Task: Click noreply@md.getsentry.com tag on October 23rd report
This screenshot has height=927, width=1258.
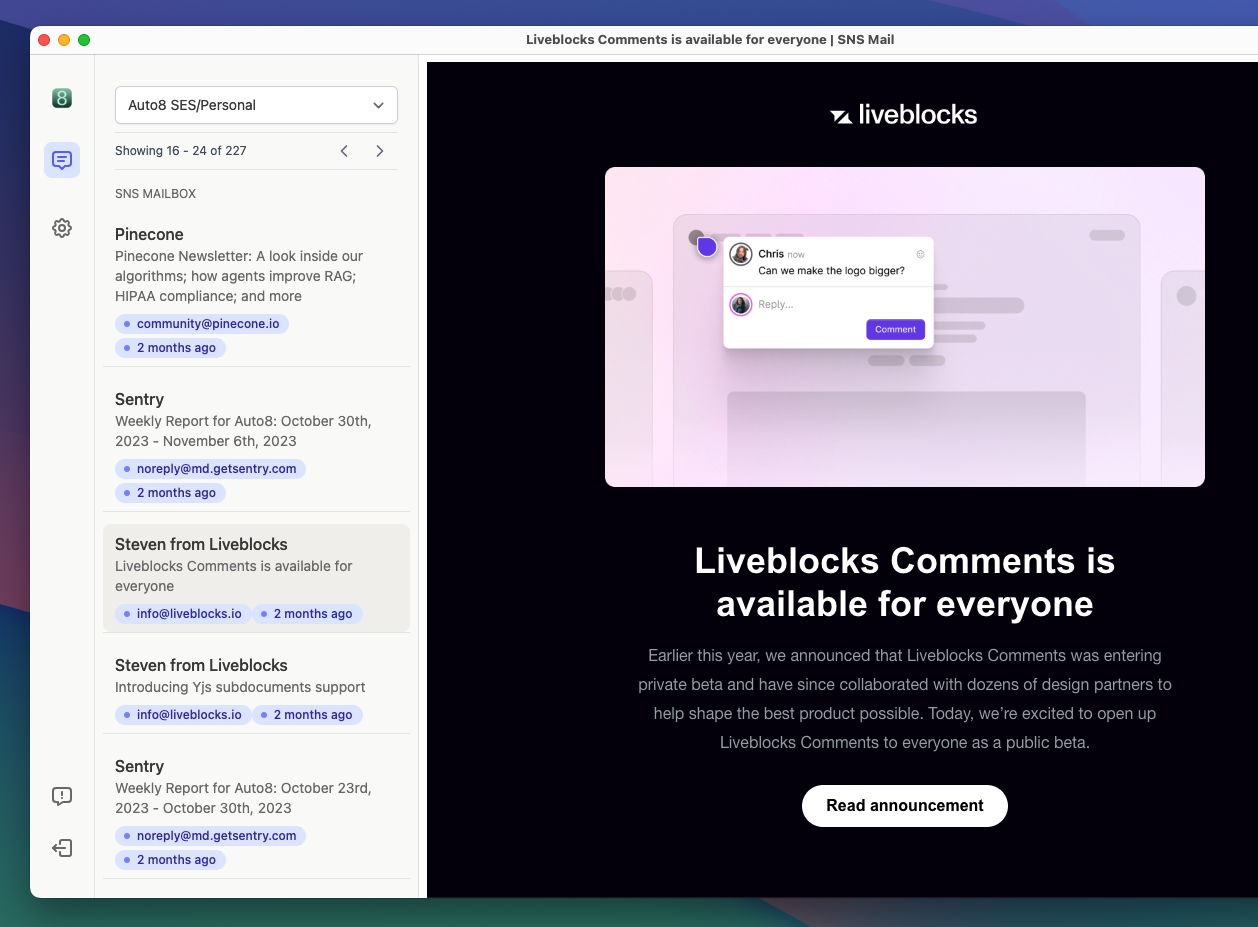Action: pos(210,836)
